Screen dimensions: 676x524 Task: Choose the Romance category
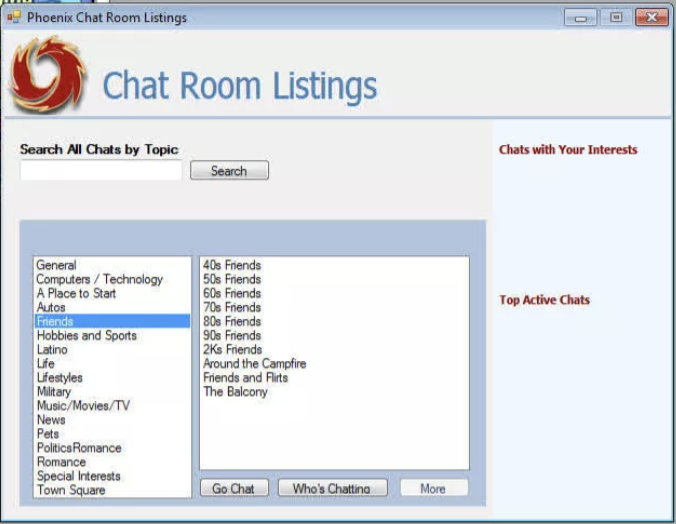[112, 462]
